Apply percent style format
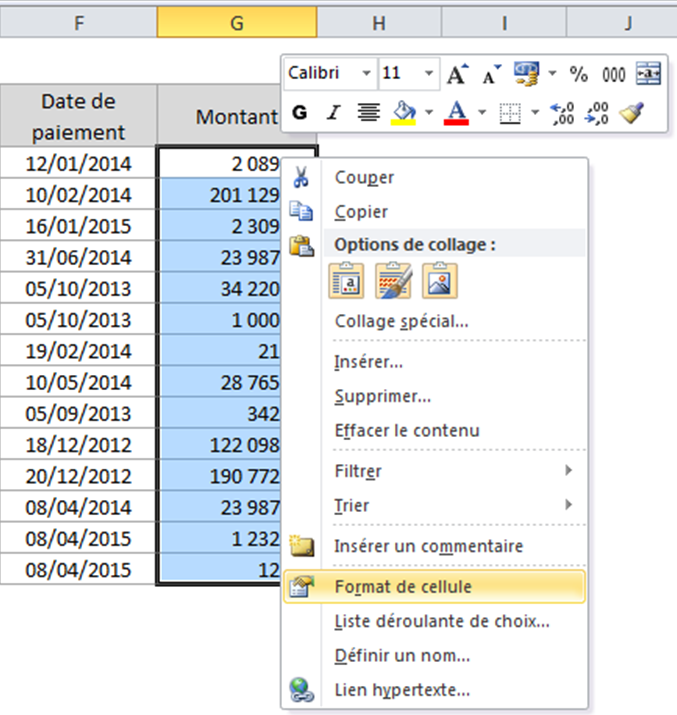This screenshot has height=715, width=677. pos(578,74)
